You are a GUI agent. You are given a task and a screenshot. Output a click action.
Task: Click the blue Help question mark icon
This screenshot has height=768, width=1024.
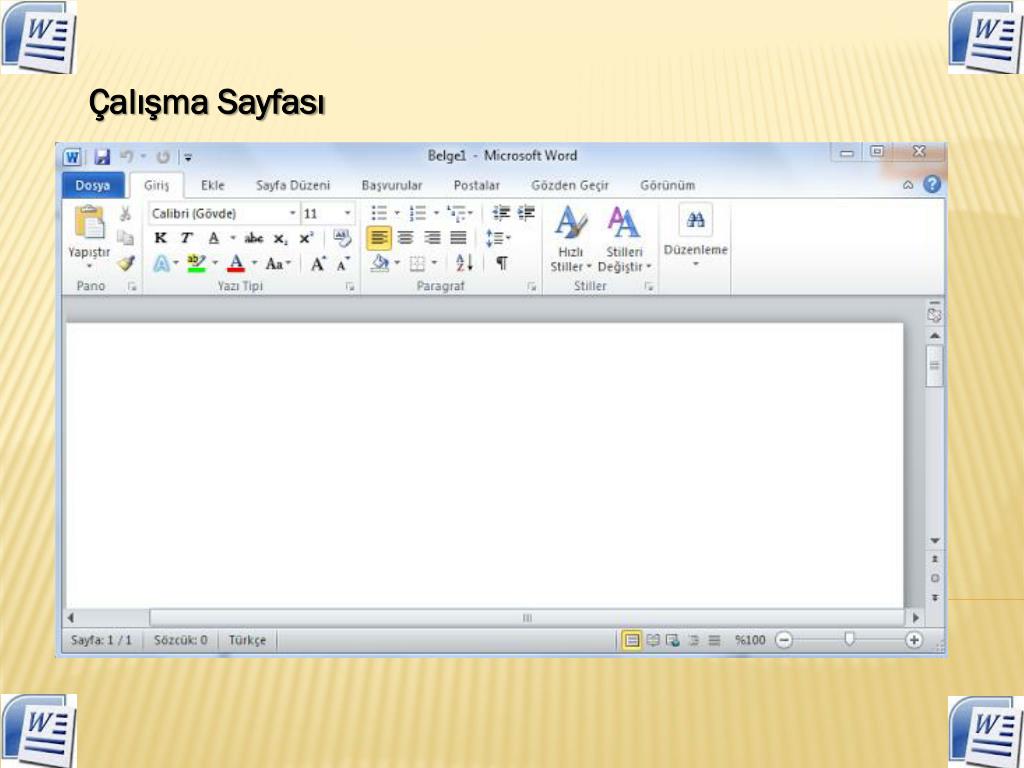point(933,185)
